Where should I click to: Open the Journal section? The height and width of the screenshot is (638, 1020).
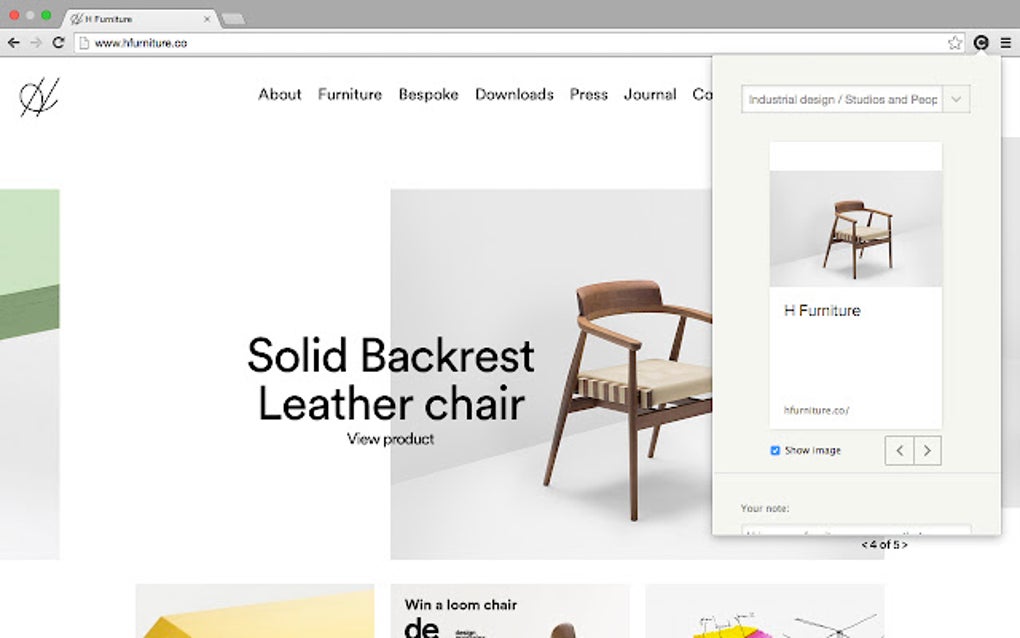click(x=650, y=94)
